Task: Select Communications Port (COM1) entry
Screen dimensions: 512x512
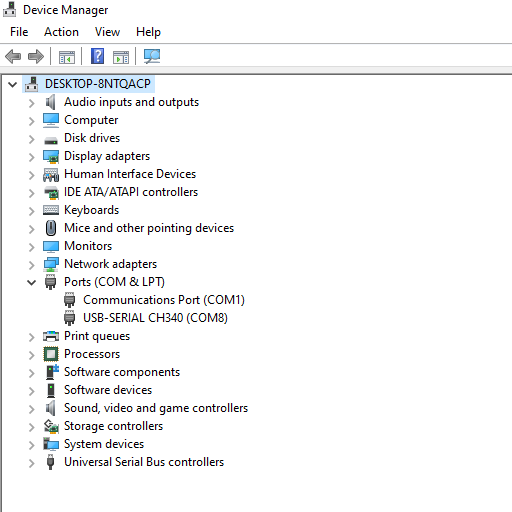Action: [164, 300]
